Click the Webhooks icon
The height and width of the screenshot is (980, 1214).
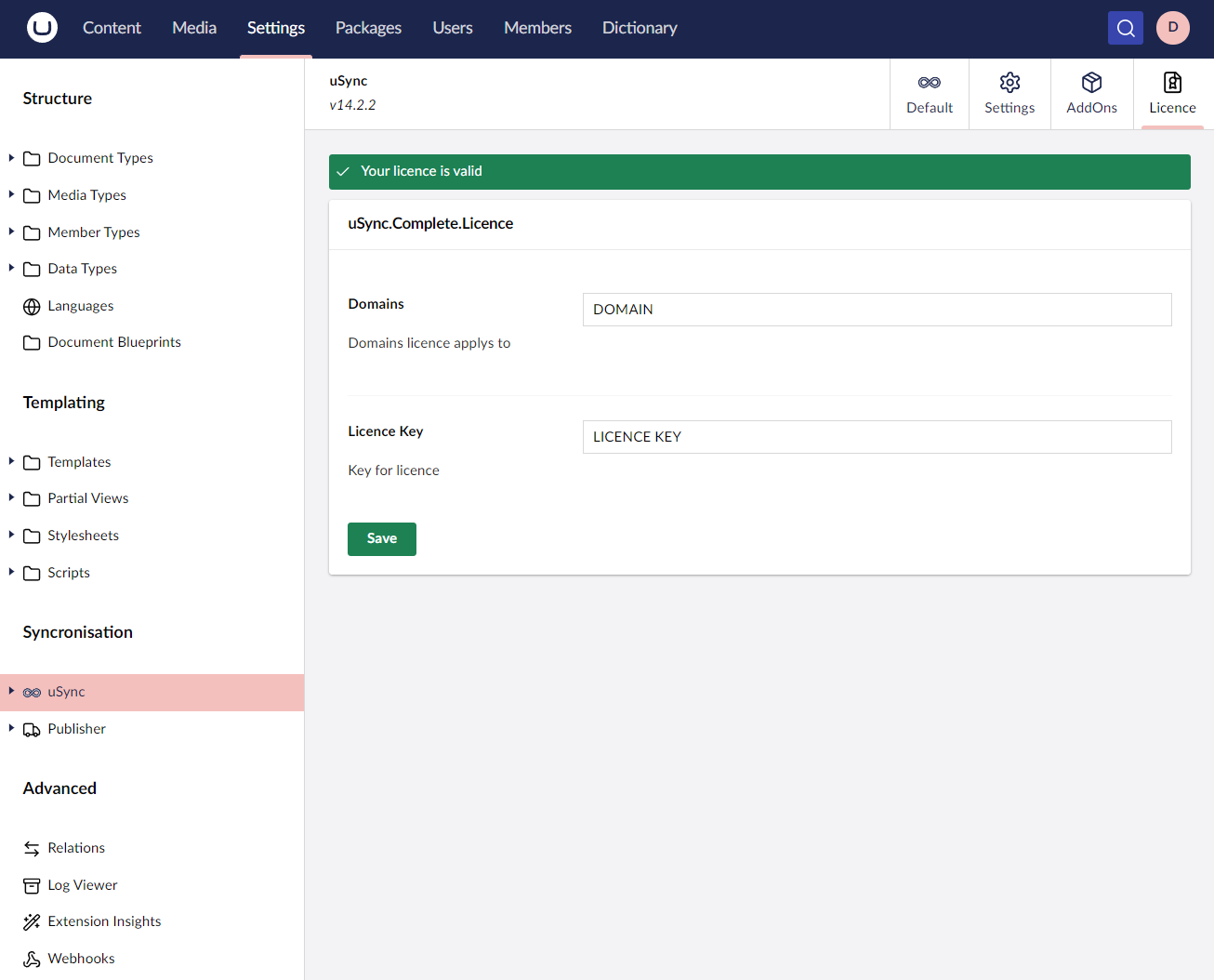32,959
